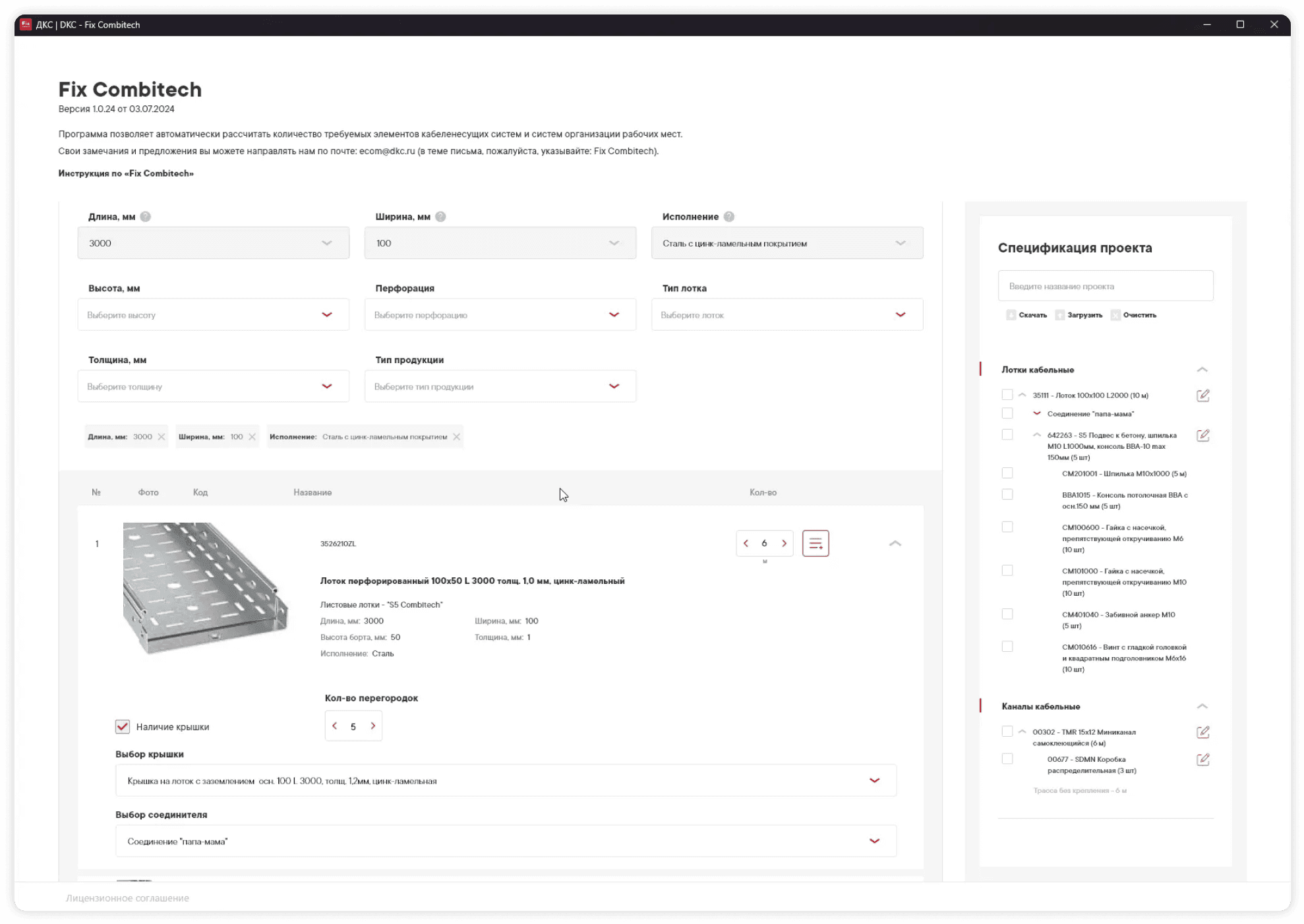This screenshot has height=924, width=1304.
Task: Open the Выбор соединителя dropdown
Action: pyautogui.click(x=506, y=842)
